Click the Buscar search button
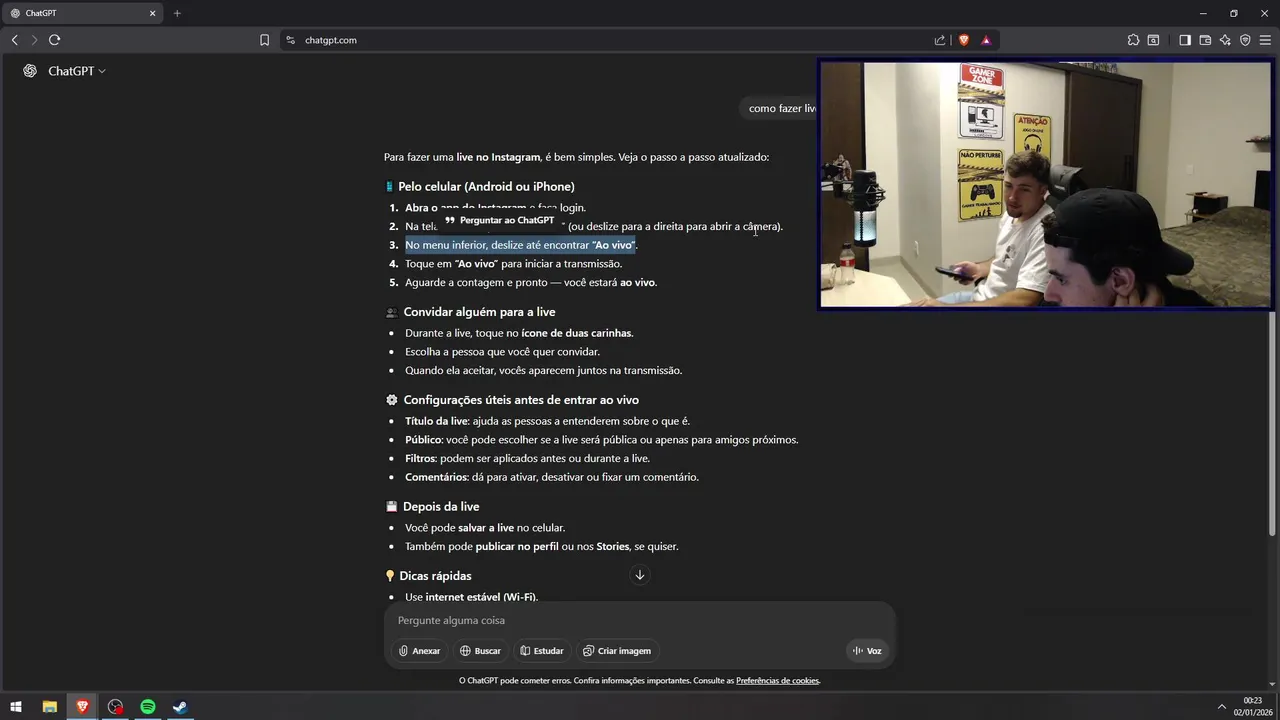The height and width of the screenshot is (720, 1280). pyautogui.click(x=480, y=651)
